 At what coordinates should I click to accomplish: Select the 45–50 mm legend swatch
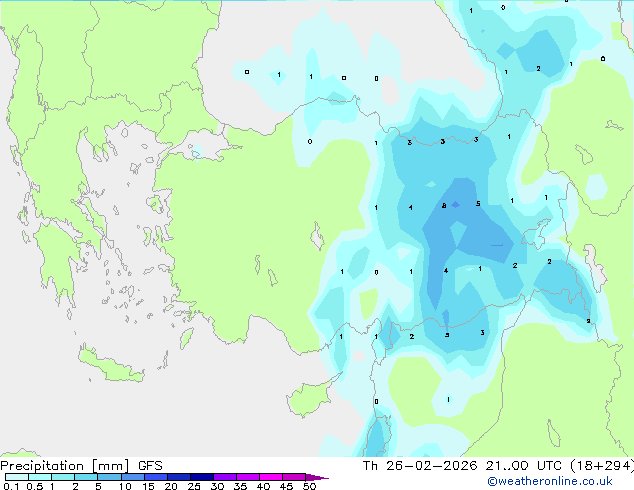[x=294, y=477]
